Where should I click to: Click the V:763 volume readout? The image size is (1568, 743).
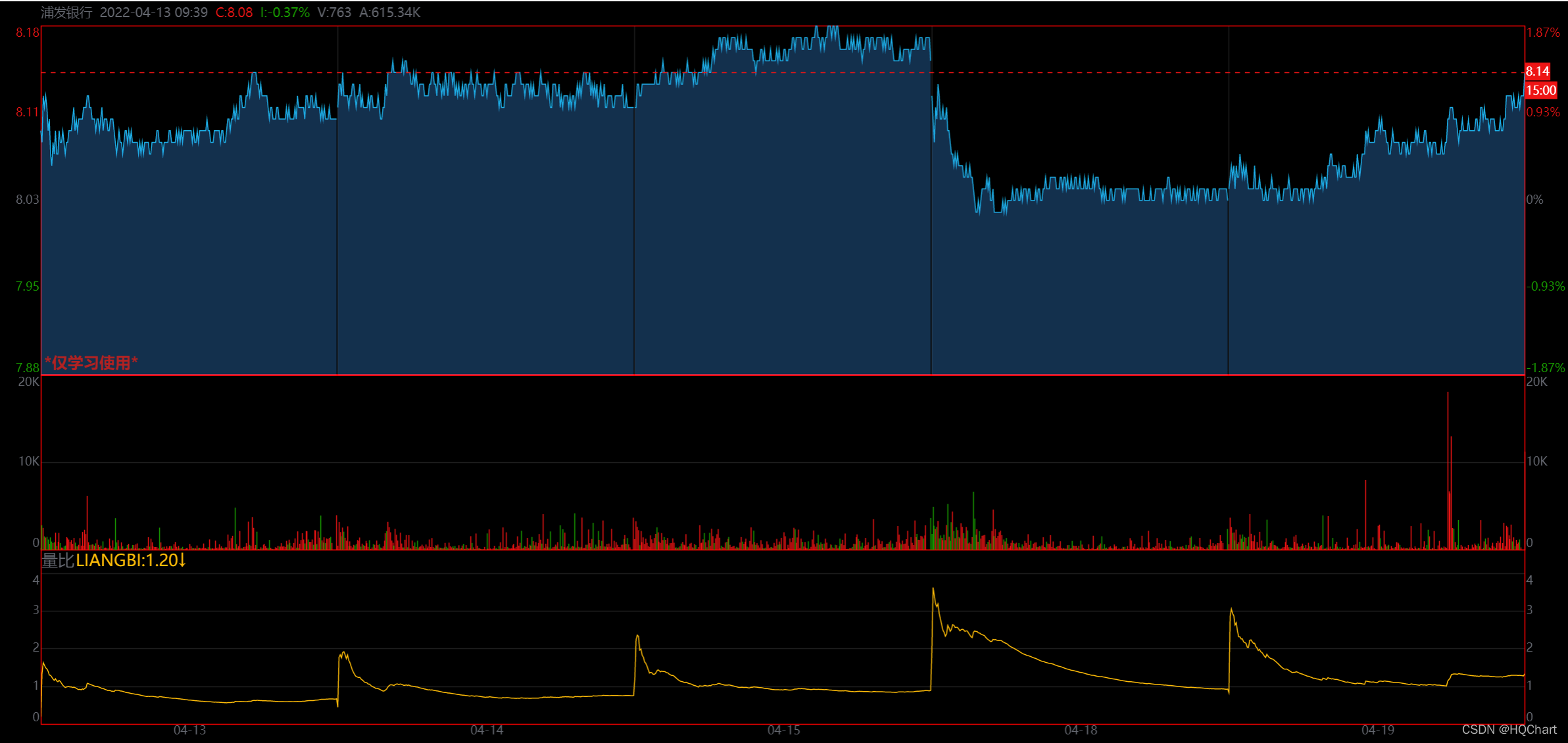(334, 12)
